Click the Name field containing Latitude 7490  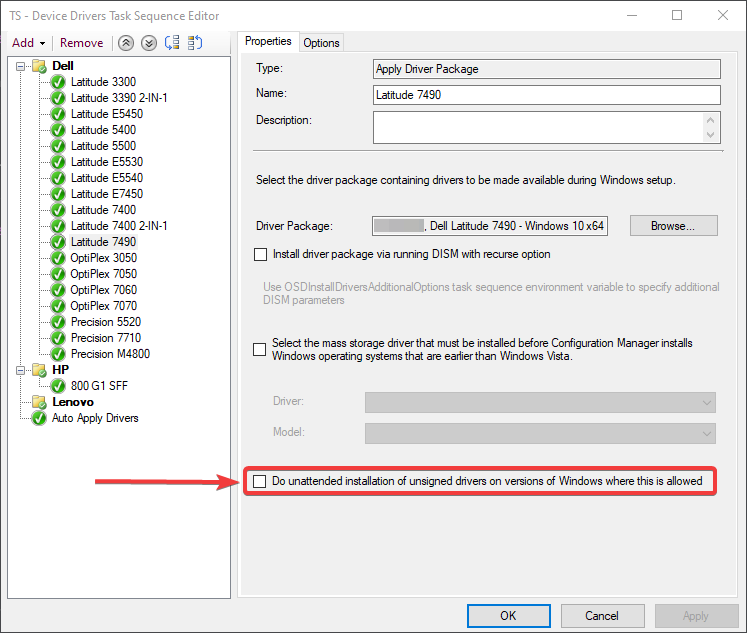coord(546,95)
